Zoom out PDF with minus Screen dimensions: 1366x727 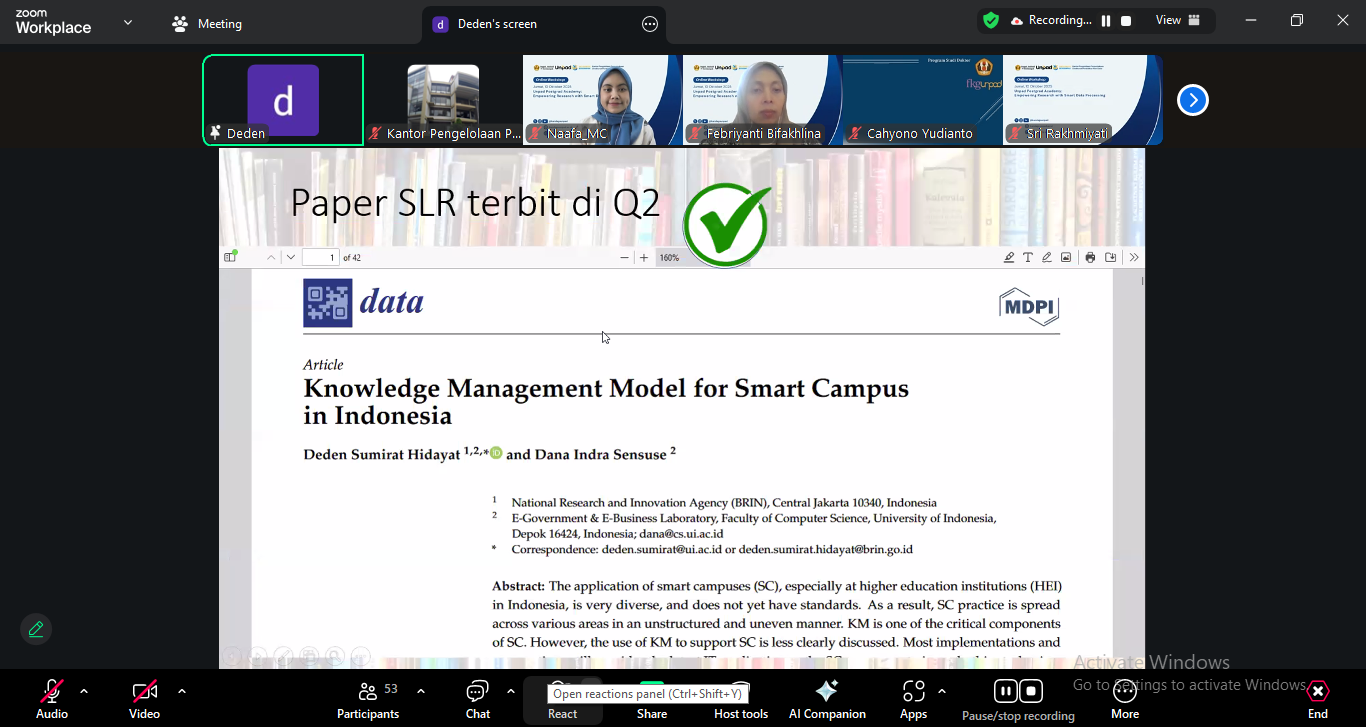point(625,257)
